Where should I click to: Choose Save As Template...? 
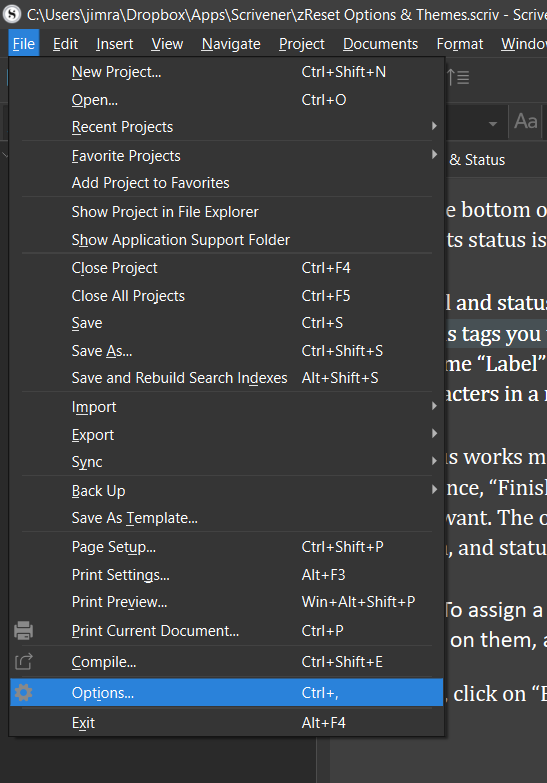[x=227, y=518]
